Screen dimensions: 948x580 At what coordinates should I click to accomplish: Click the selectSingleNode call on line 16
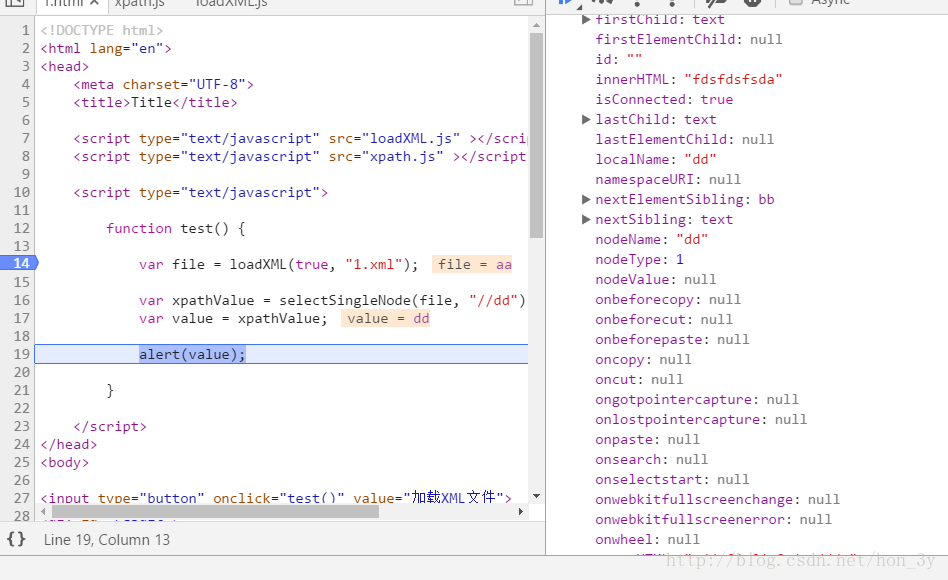(x=401, y=301)
